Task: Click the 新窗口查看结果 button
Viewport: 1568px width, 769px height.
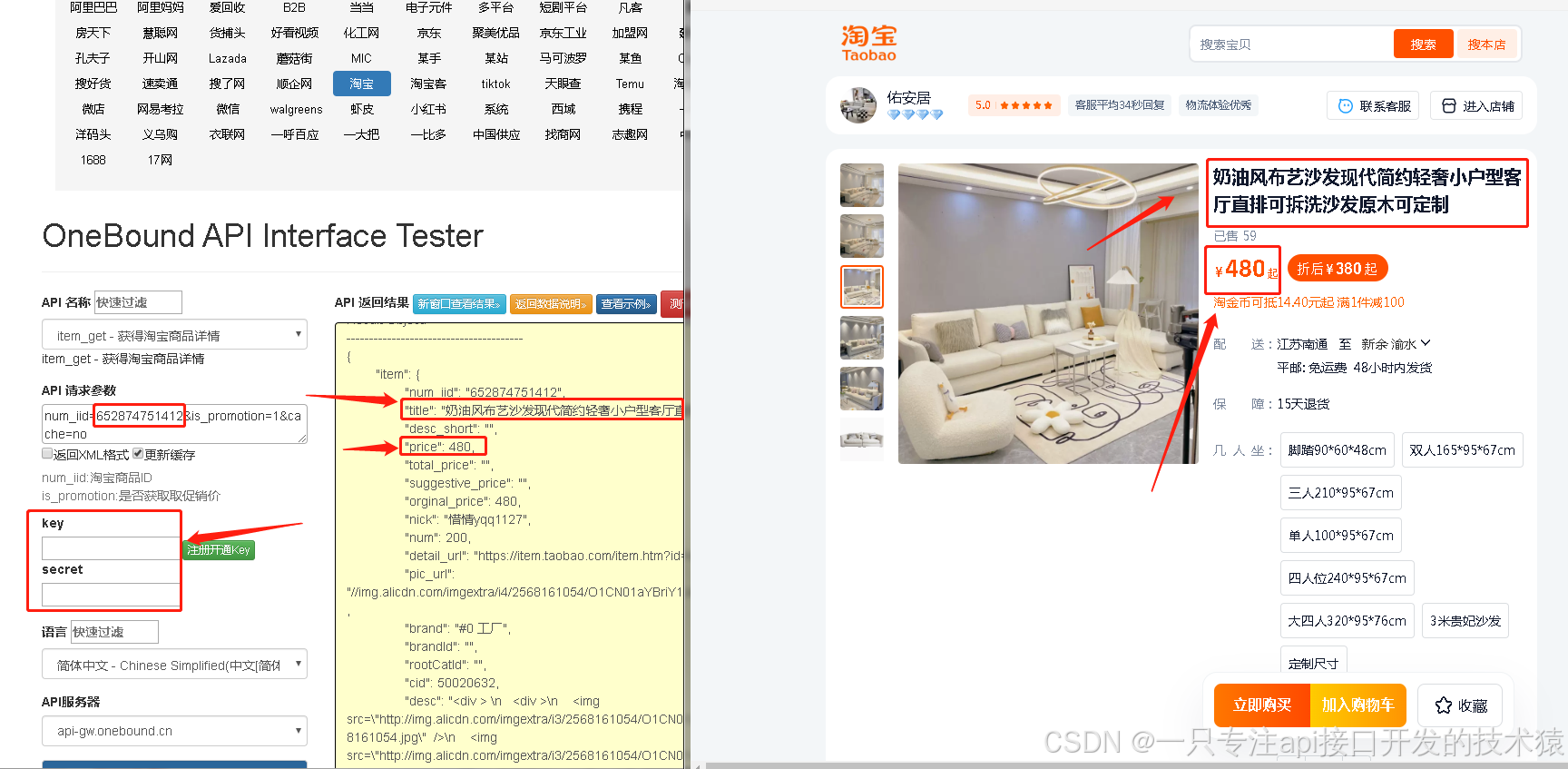Action: coord(459,304)
